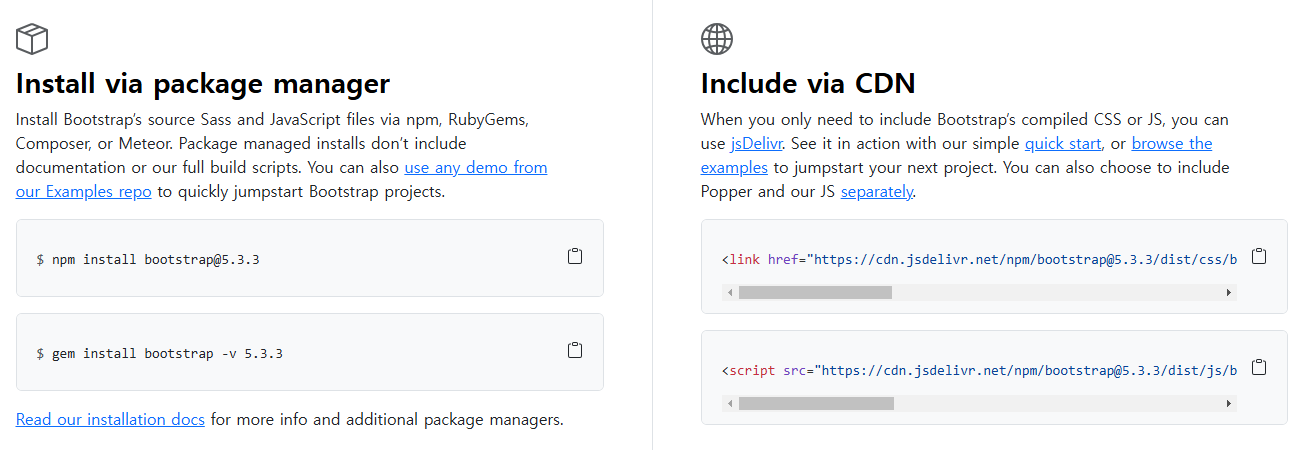Click the globe icon above CDN heading
This screenshot has height=450, width=1303.
coord(717,39)
